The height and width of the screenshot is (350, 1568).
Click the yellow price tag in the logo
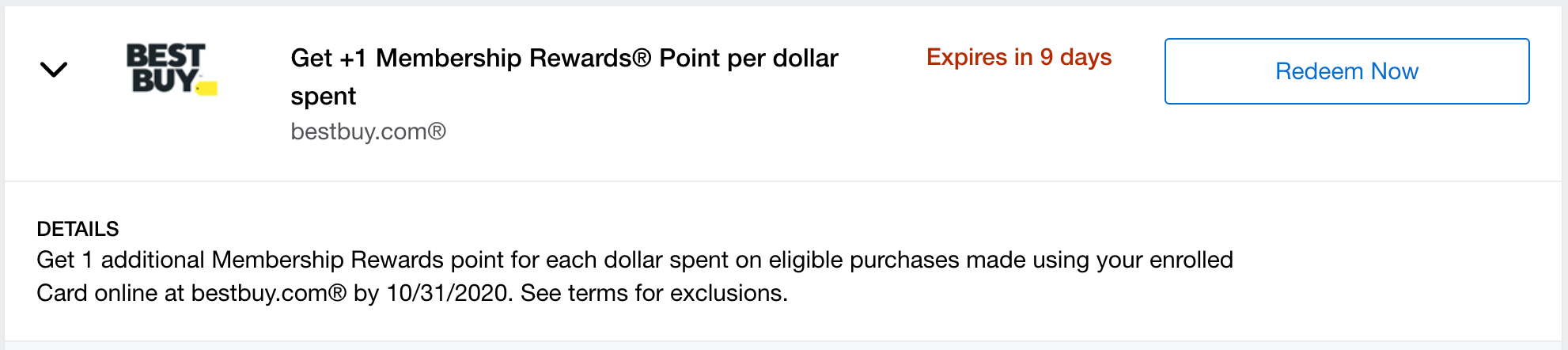tap(207, 86)
